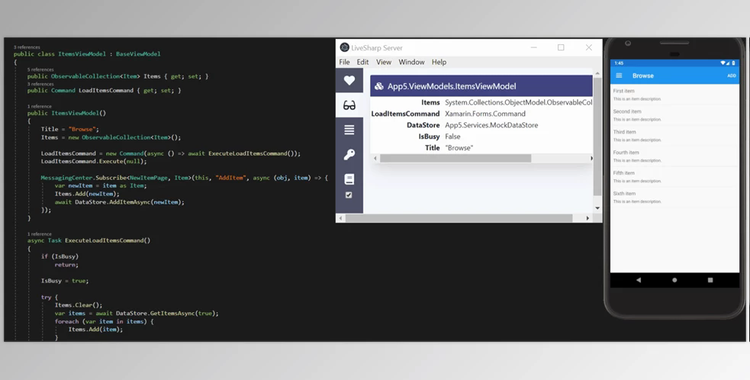Image resolution: width=750 pixels, height=380 pixels.
Task: Select the glasses inspector icon in LiveSharp sidebar
Action: 349,105
